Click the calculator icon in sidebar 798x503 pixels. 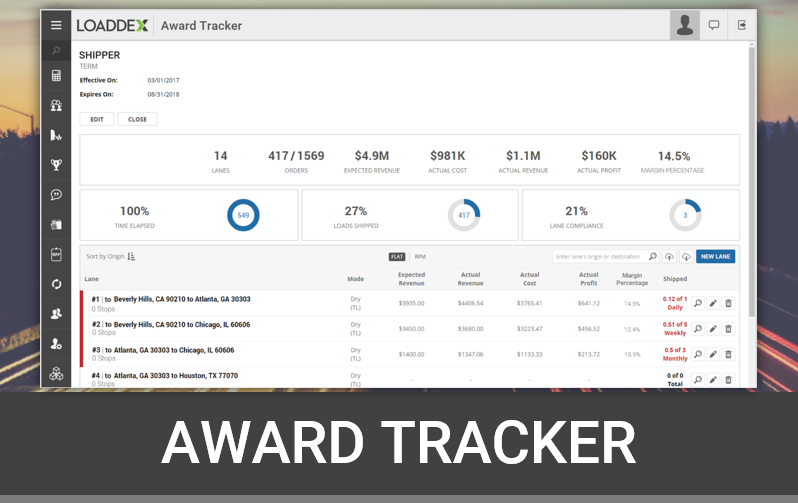pyautogui.click(x=56, y=75)
